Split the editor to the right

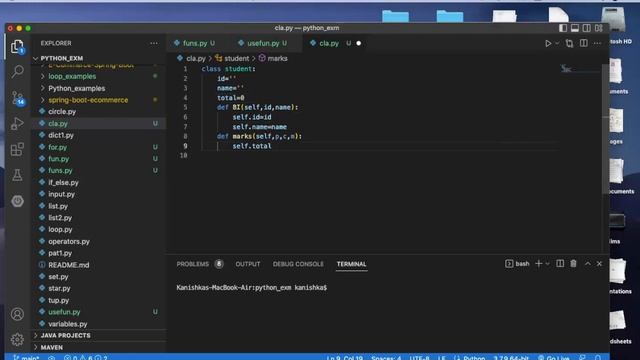pos(584,43)
